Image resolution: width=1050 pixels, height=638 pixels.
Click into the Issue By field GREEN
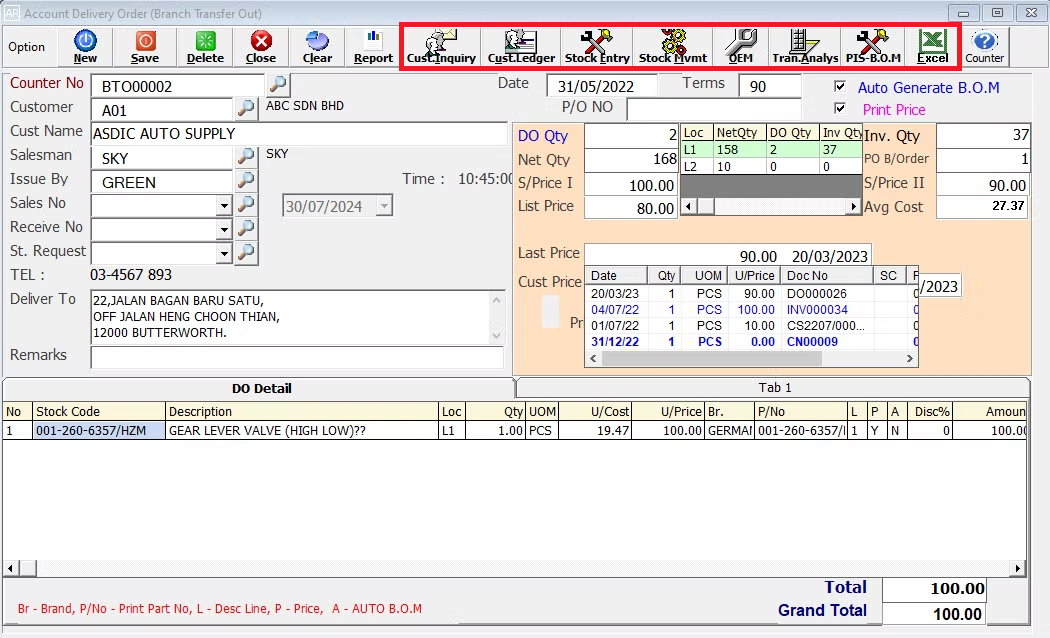(162, 182)
